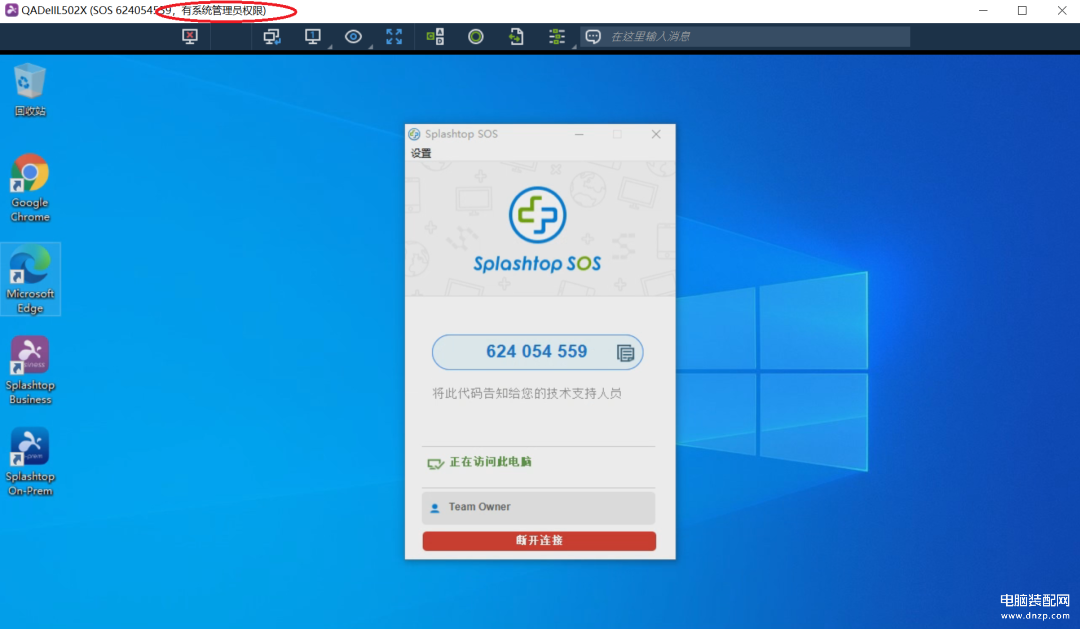Click the reconnect session icon in toolbar
Screen dimensions: 1080x629
click(x=271, y=37)
